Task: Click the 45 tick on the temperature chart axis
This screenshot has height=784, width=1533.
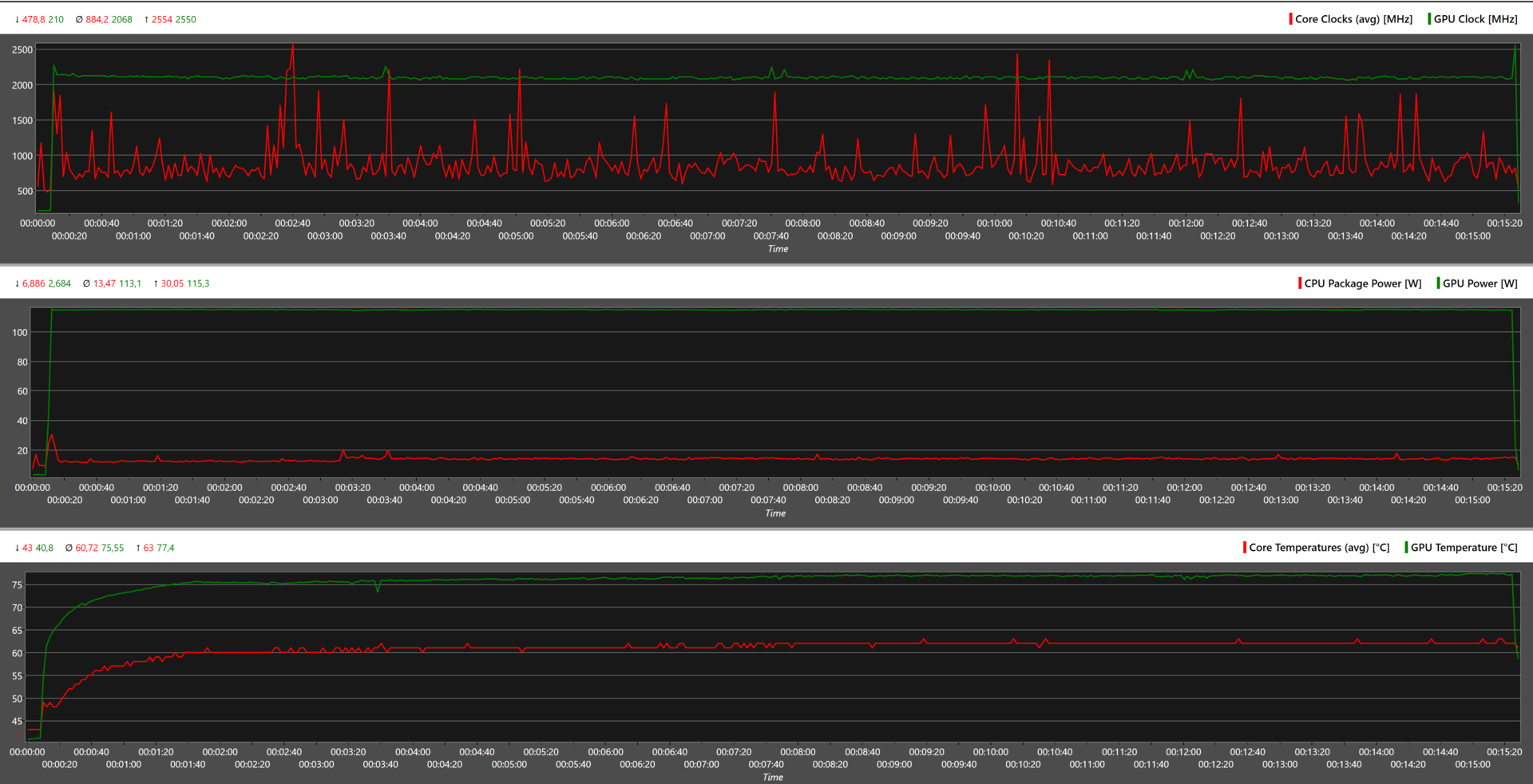Action: tap(18, 722)
